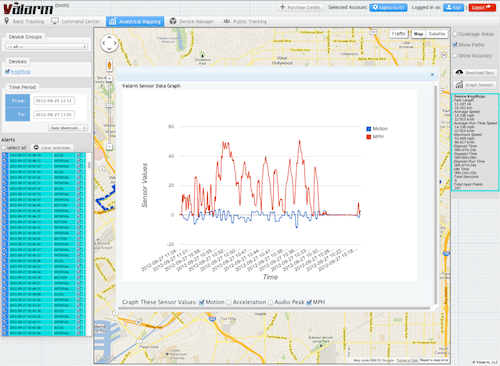The height and width of the screenshot is (366, 500).
Task: Switch to Satellite view
Action: (x=437, y=34)
